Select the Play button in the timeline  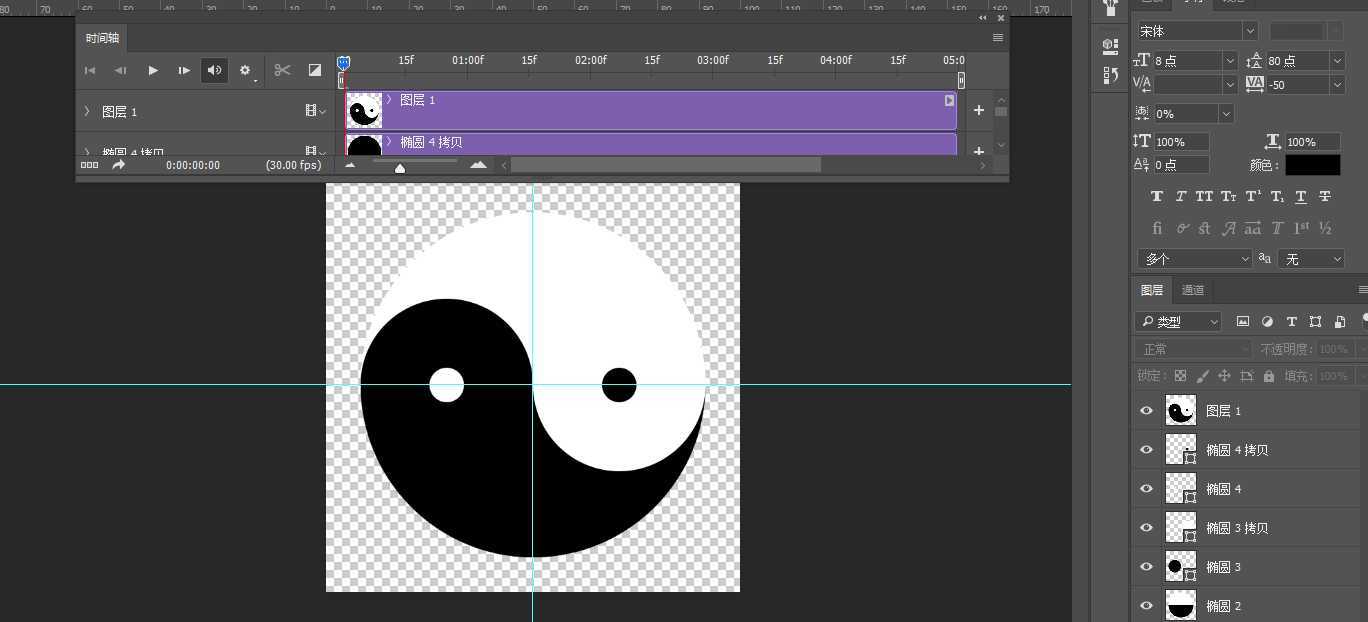[152, 70]
